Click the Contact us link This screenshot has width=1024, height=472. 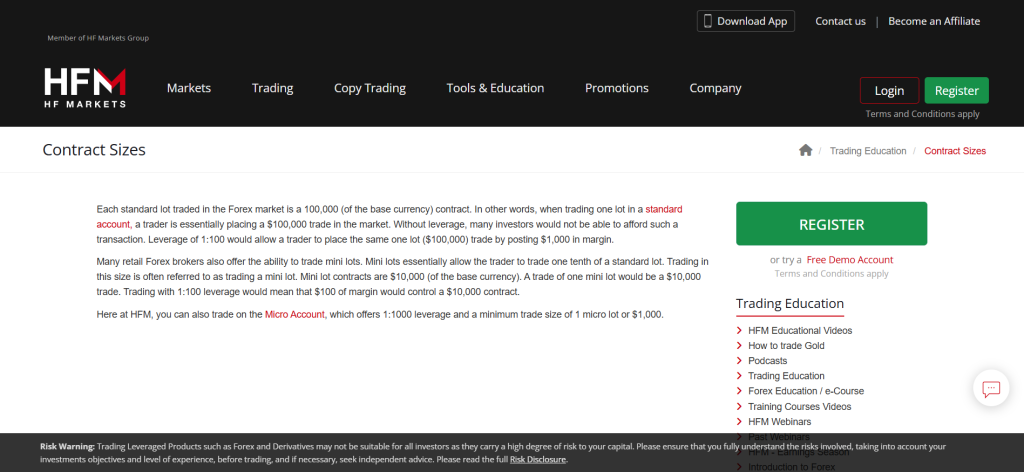point(840,21)
